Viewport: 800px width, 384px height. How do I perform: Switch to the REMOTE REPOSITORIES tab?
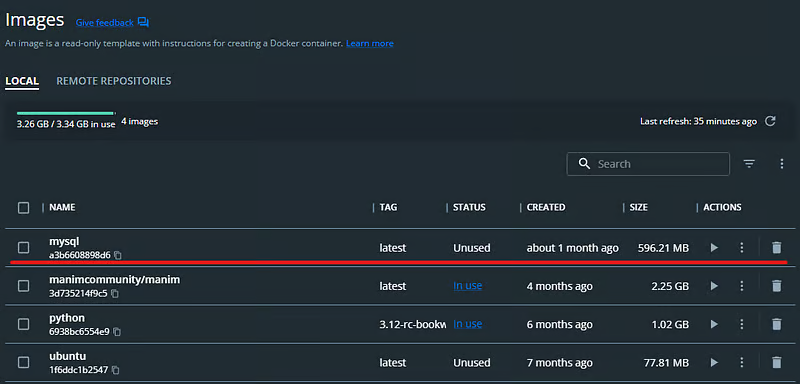[x=114, y=81]
